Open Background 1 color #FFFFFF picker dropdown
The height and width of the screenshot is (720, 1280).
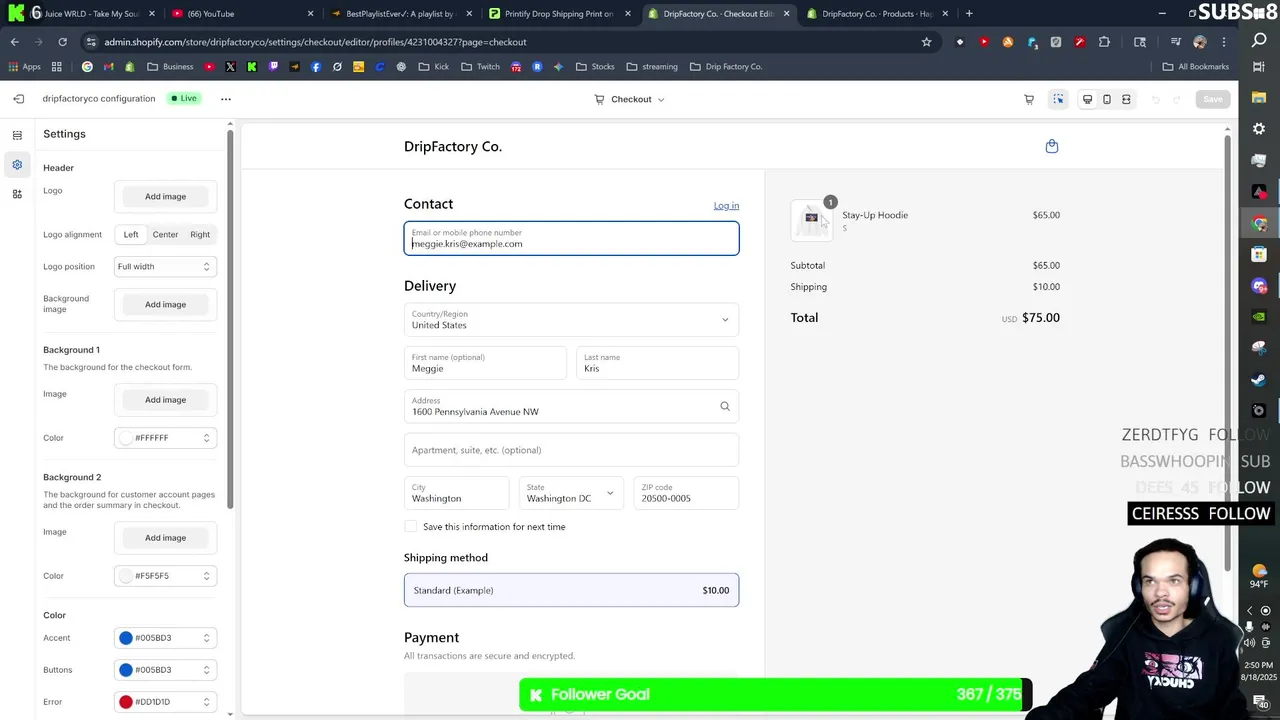pos(165,438)
